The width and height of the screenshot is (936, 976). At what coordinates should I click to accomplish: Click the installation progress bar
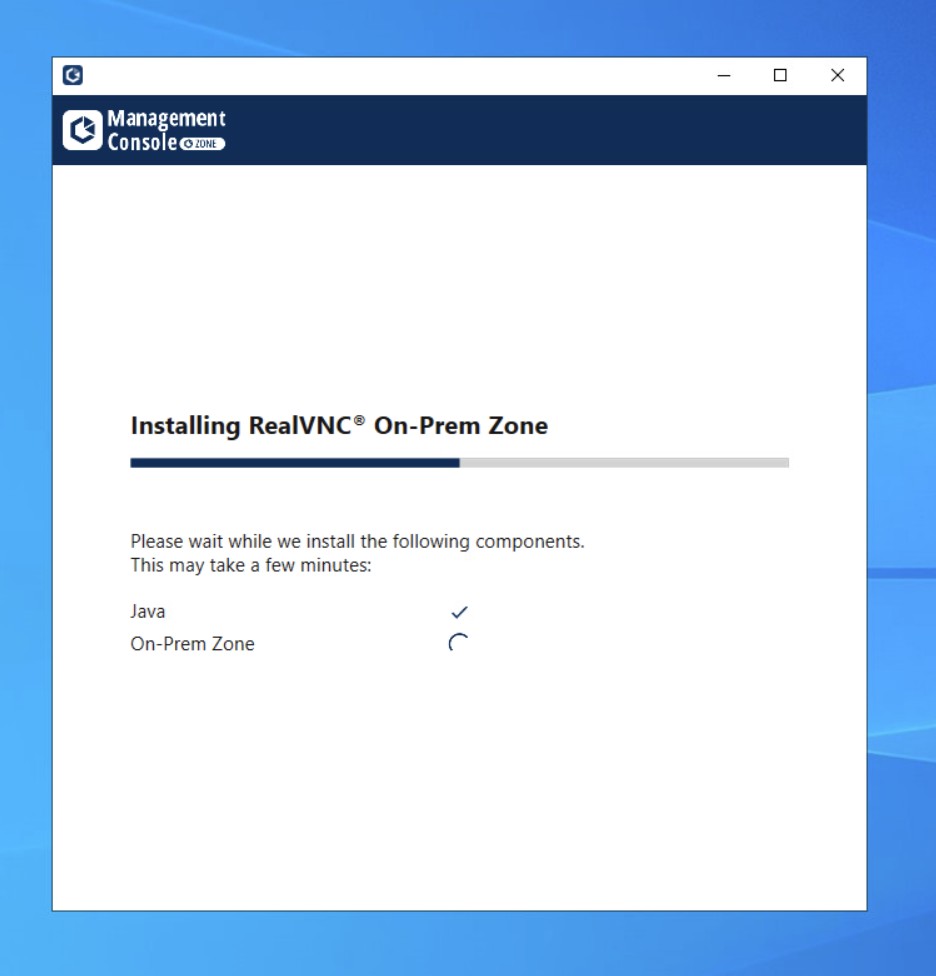(x=459, y=461)
